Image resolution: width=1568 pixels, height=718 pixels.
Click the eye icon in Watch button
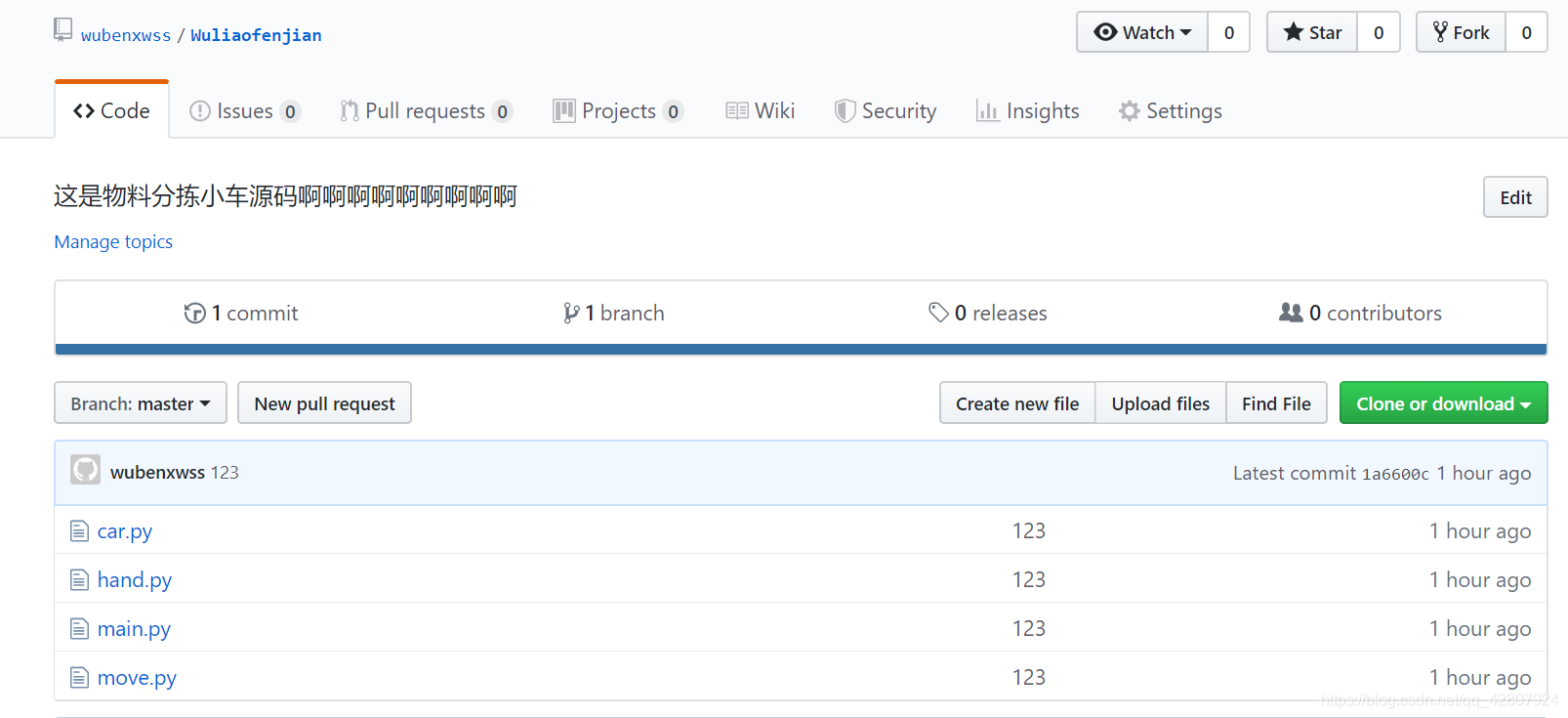click(x=1105, y=32)
